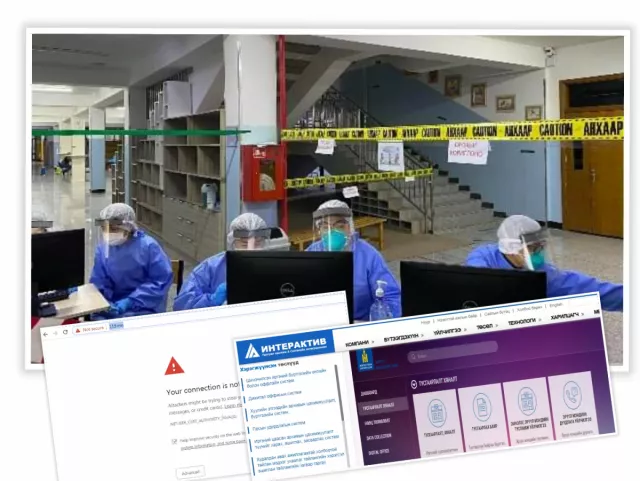Click the search field in purple portal
The width and height of the screenshot is (640, 481).
tap(452, 352)
